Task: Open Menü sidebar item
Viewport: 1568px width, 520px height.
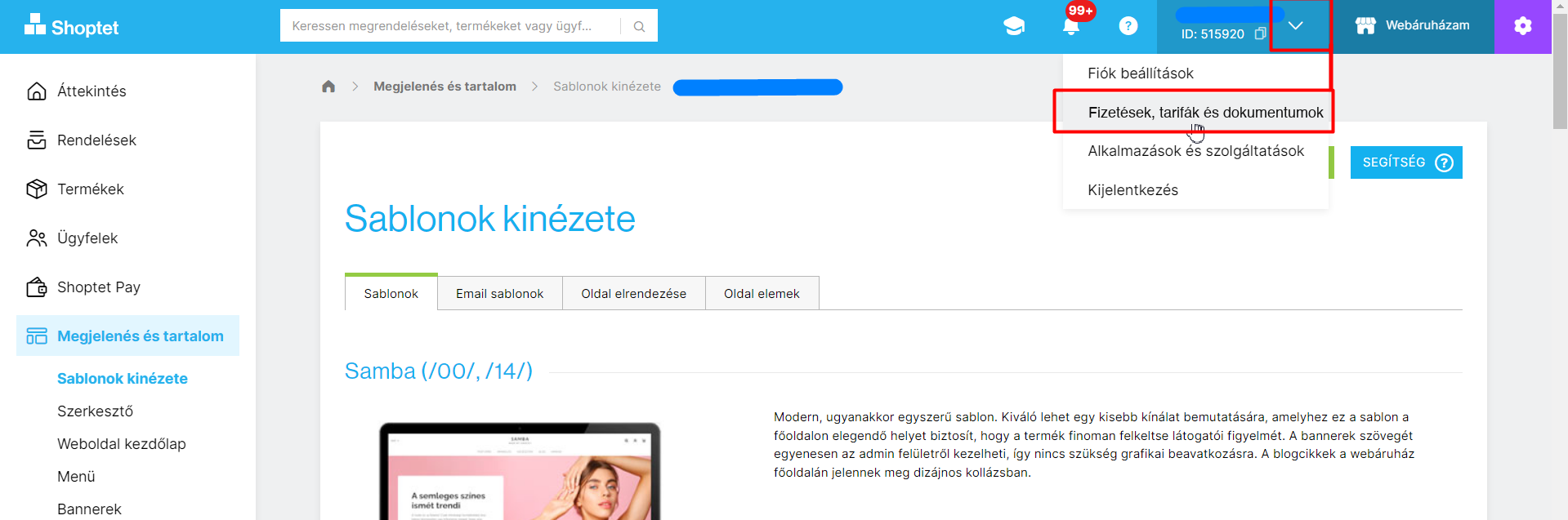Action: click(x=76, y=477)
